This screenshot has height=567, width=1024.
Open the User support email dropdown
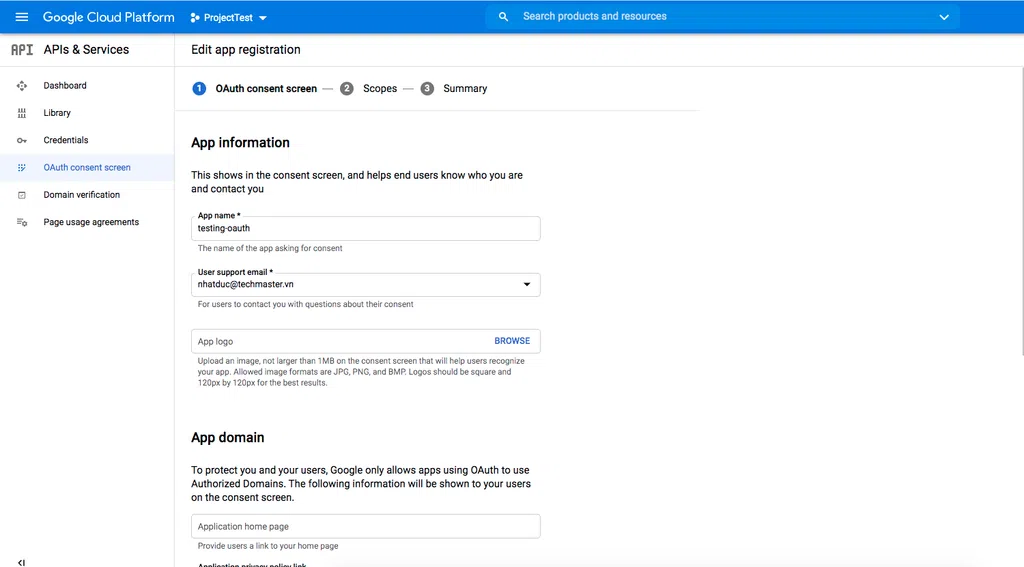click(366, 285)
